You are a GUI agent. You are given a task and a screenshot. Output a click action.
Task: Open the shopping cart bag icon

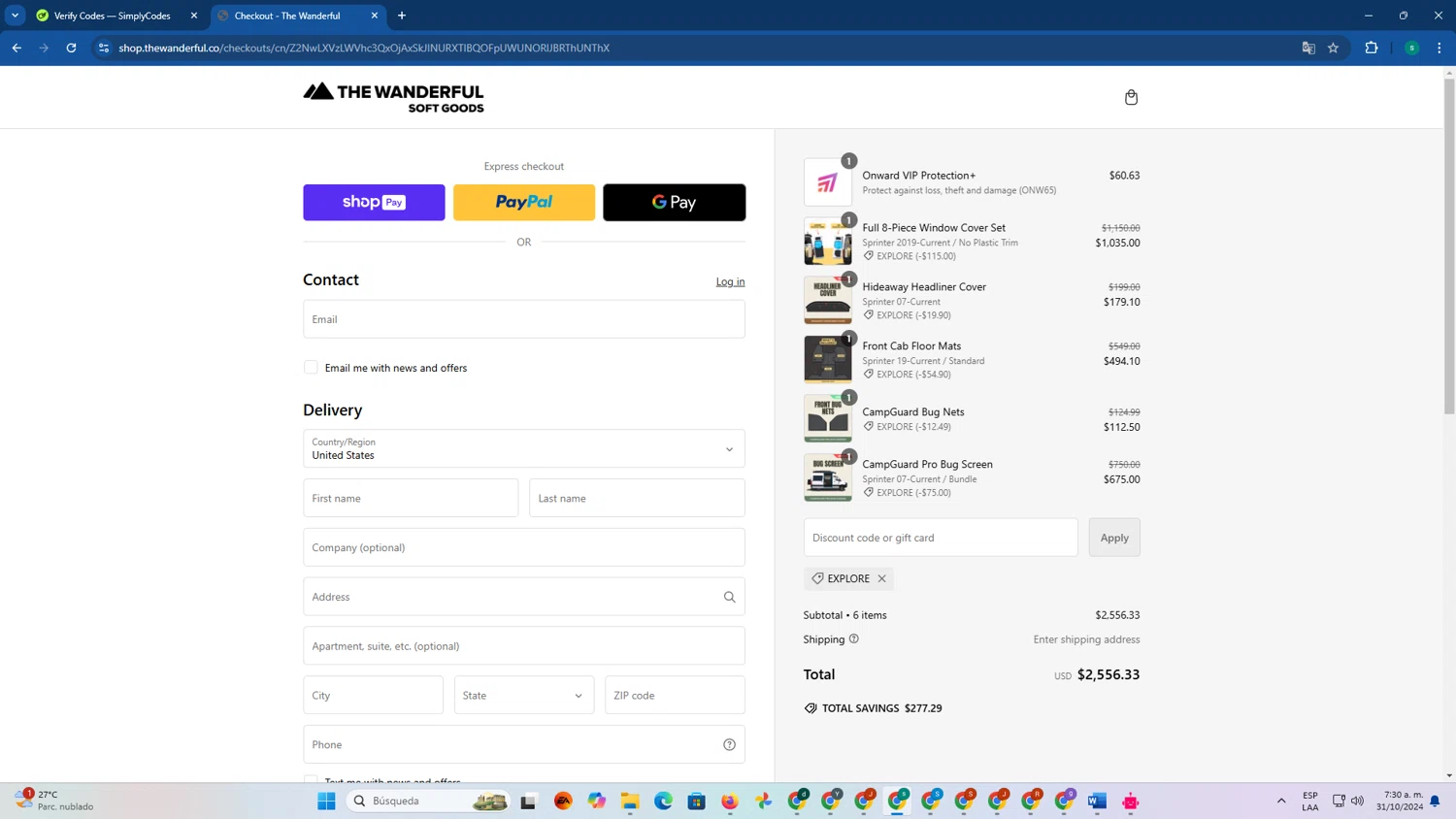1131,97
